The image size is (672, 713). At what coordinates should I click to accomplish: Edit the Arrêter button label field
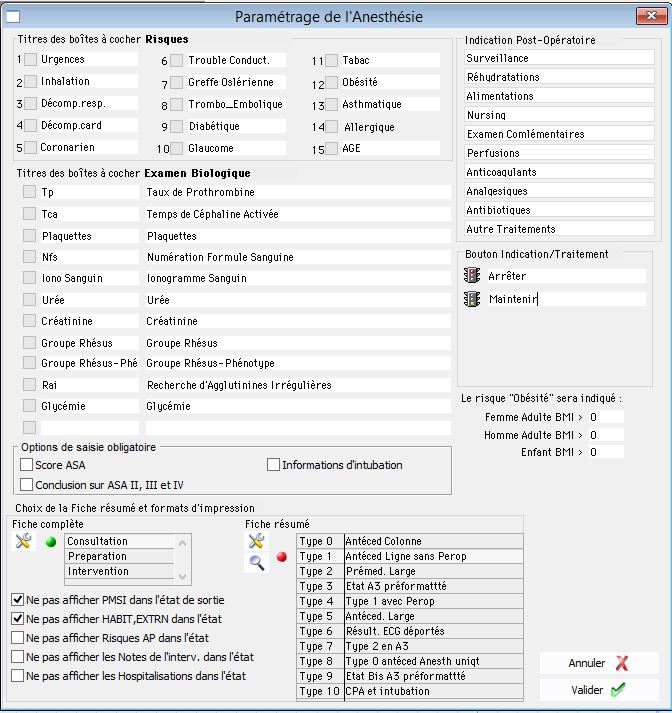pyautogui.click(x=567, y=276)
